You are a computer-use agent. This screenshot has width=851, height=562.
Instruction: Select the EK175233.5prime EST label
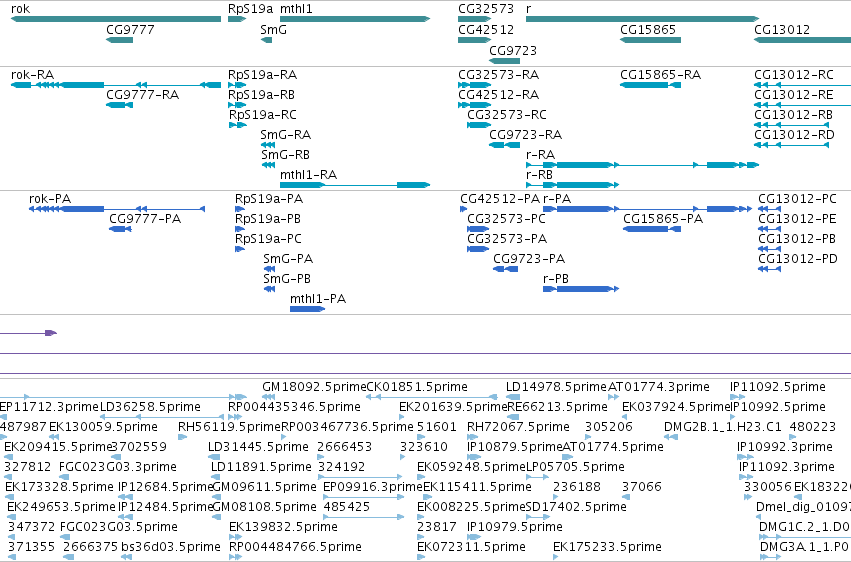click(607, 546)
